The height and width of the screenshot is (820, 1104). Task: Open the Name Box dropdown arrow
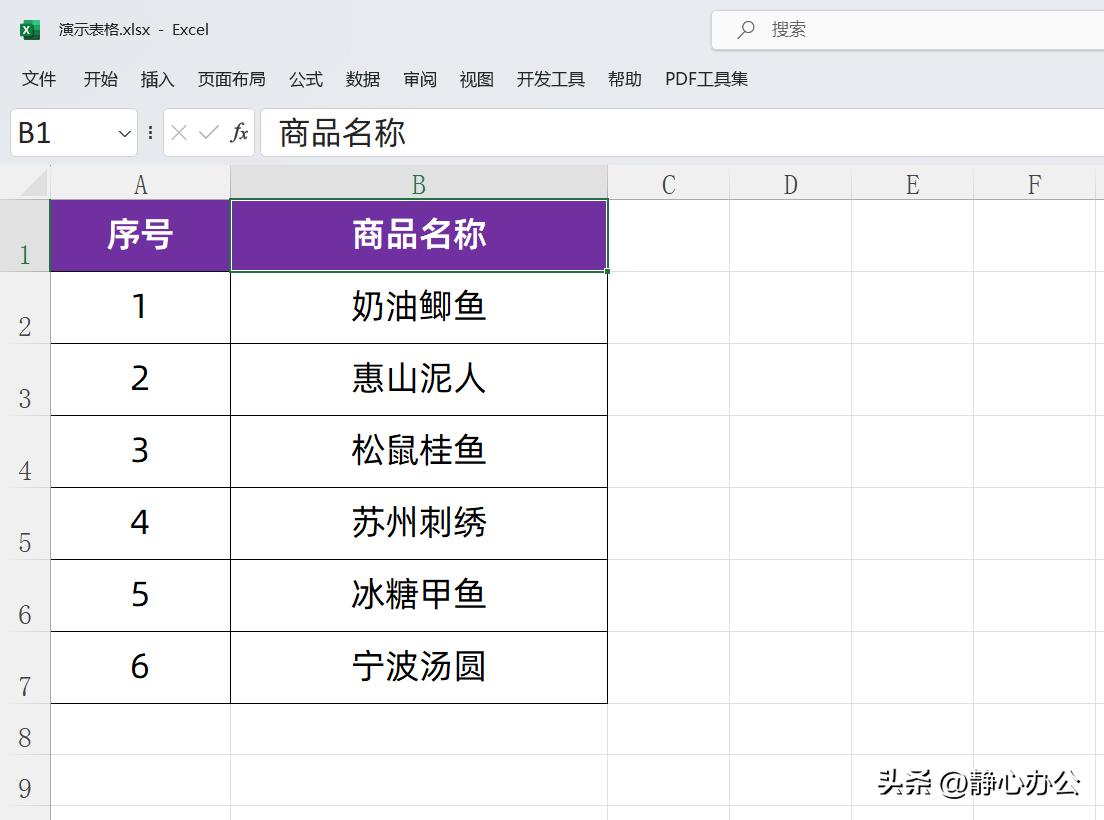[122, 132]
